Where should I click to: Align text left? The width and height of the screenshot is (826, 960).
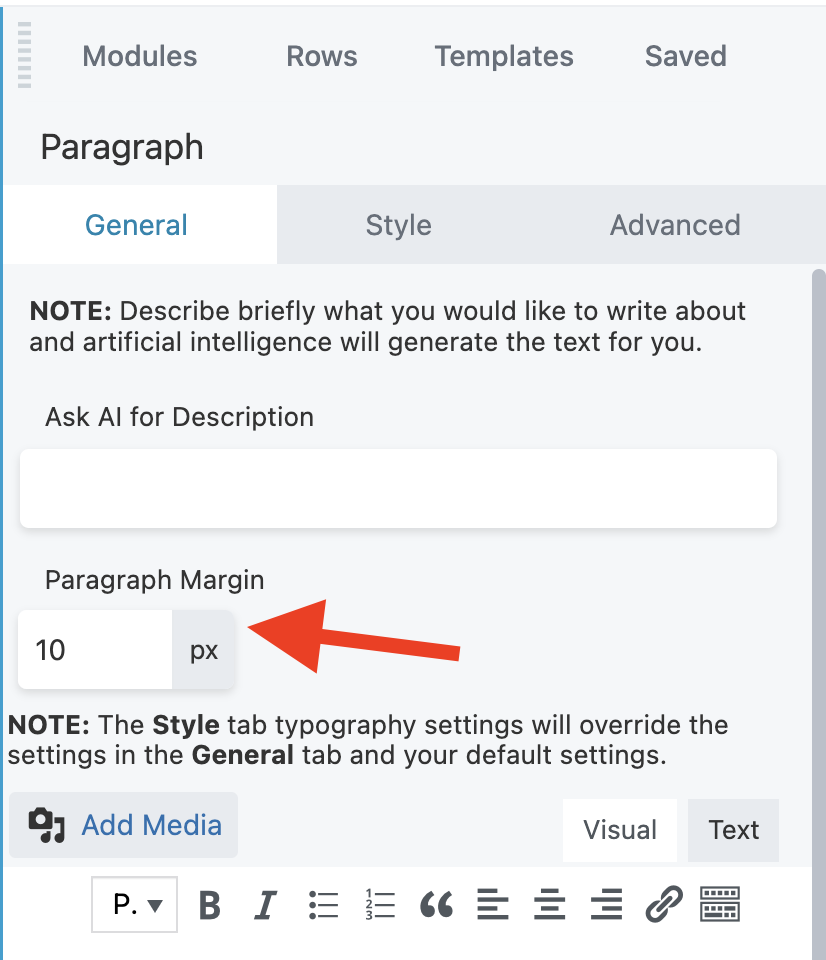(x=492, y=905)
